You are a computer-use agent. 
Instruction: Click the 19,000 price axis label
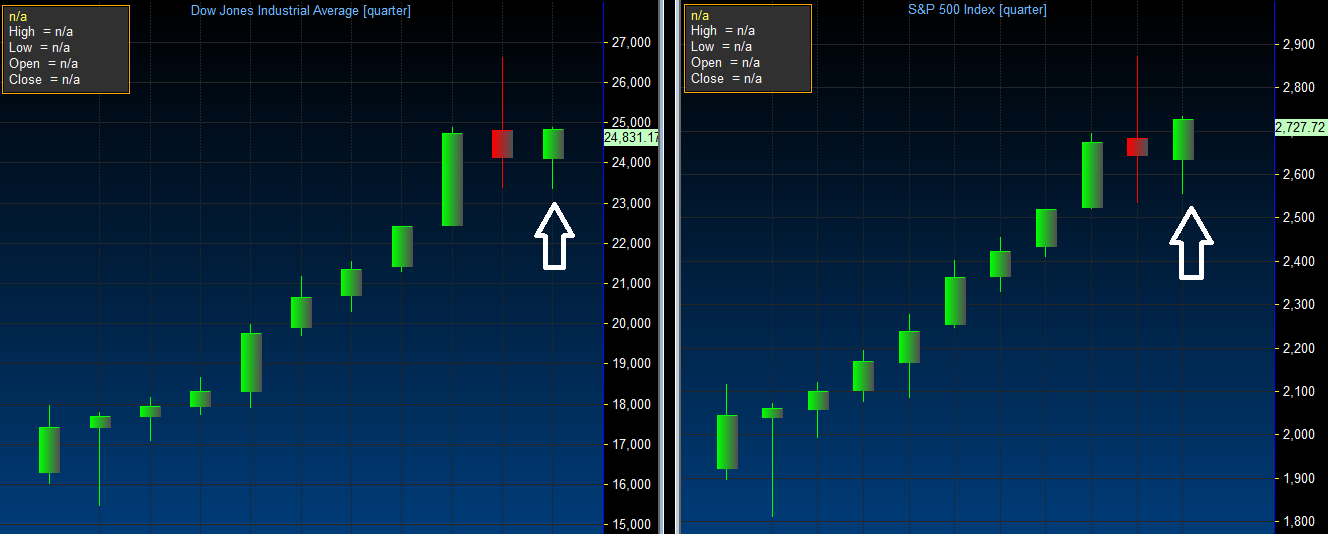(x=631, y=364)
